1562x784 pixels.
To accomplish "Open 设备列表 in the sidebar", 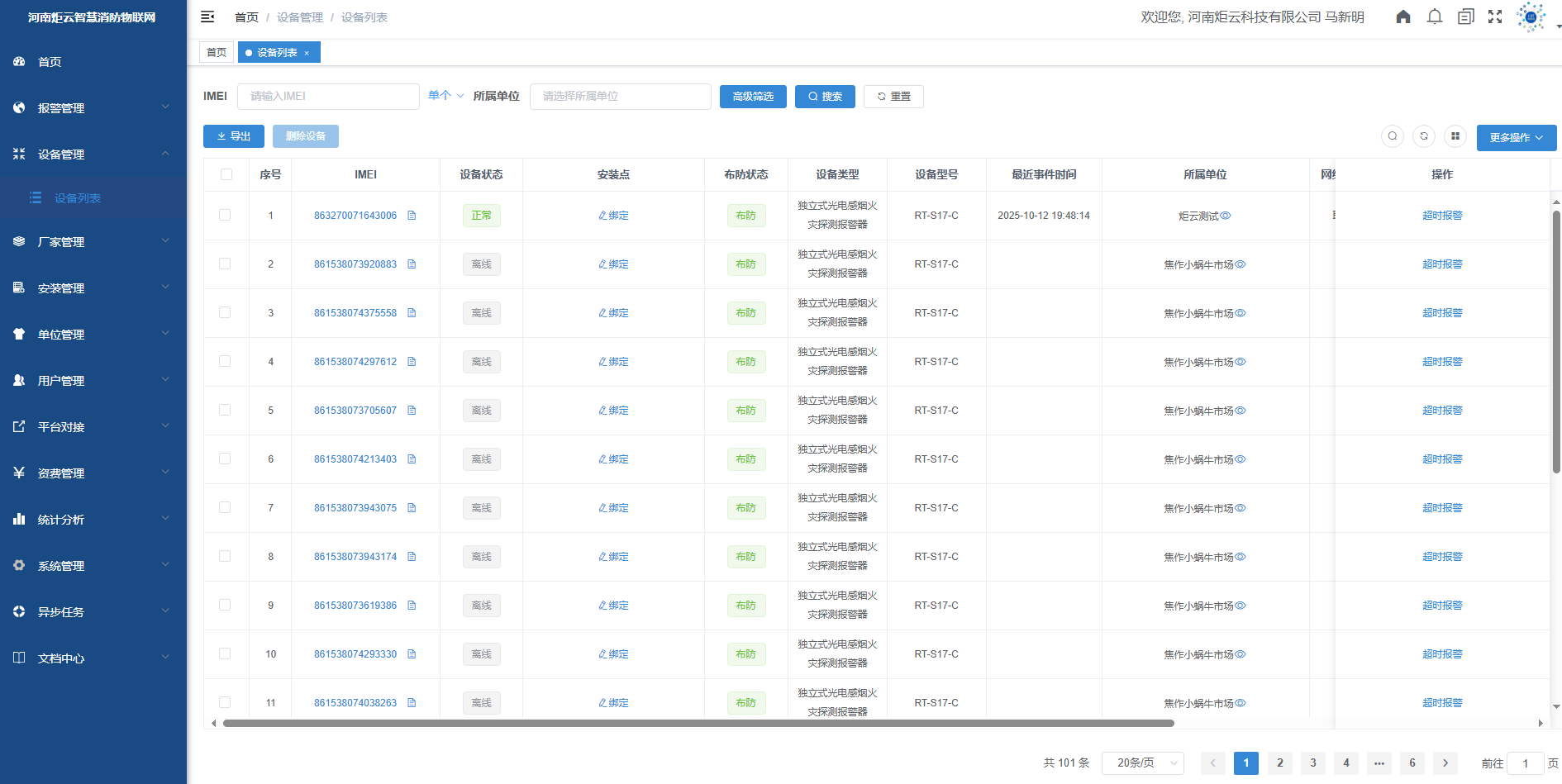I will [78, 198].
